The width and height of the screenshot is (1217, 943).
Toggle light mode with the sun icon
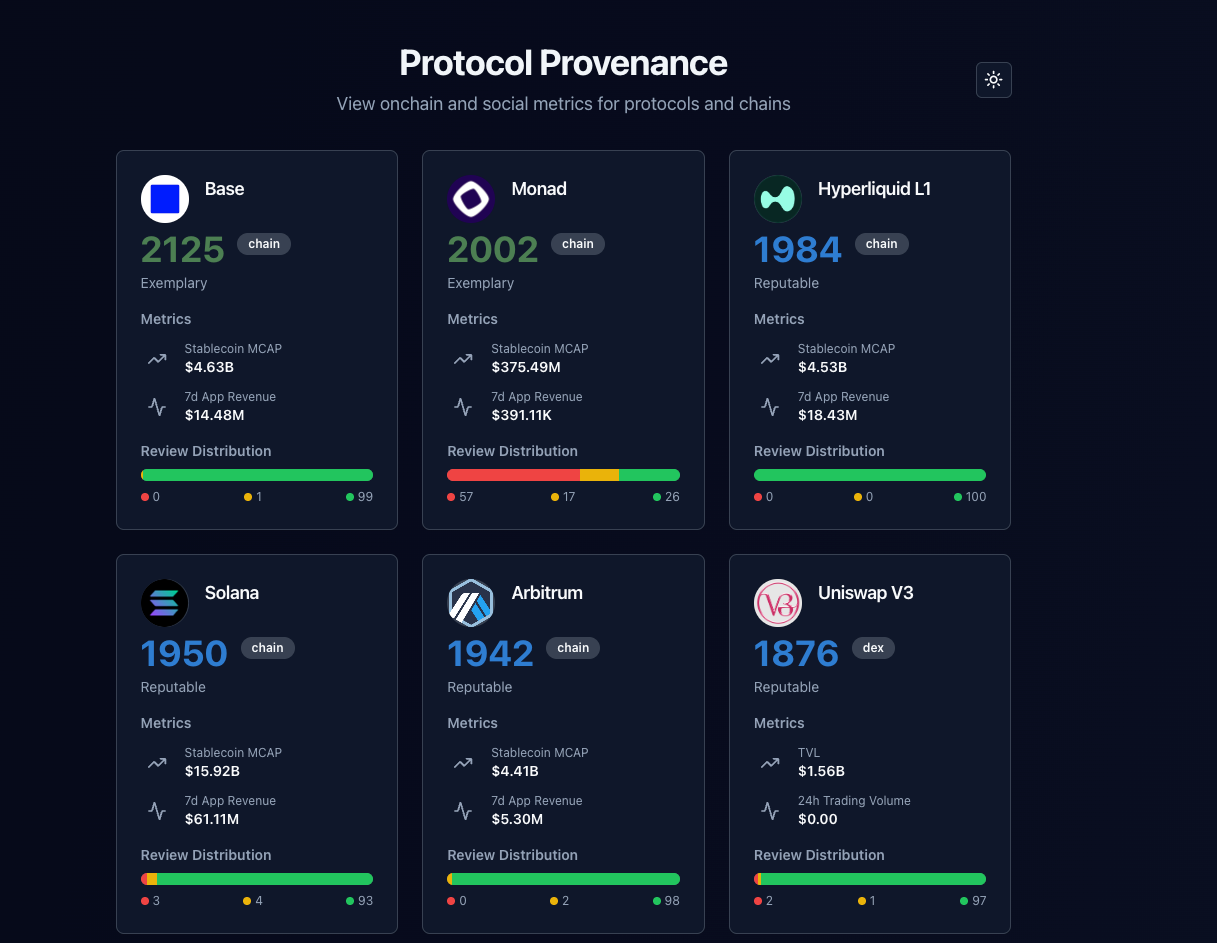993,79
